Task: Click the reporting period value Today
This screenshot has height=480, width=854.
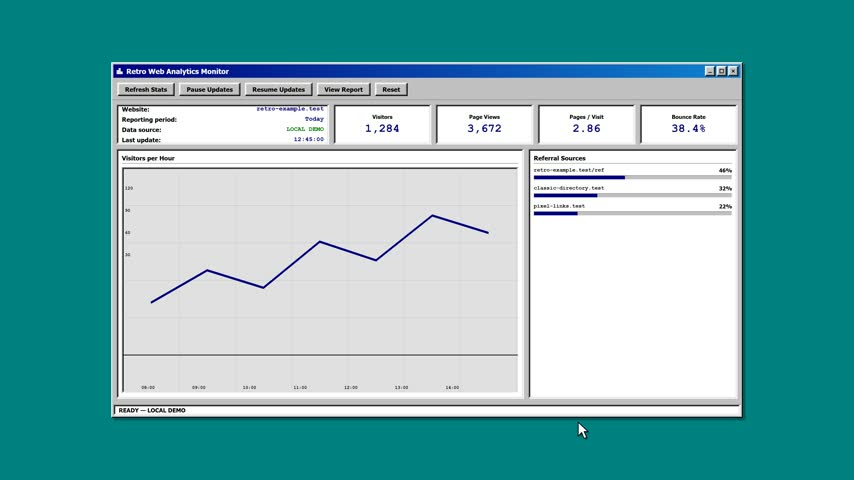Action: (x=314, y=119)
